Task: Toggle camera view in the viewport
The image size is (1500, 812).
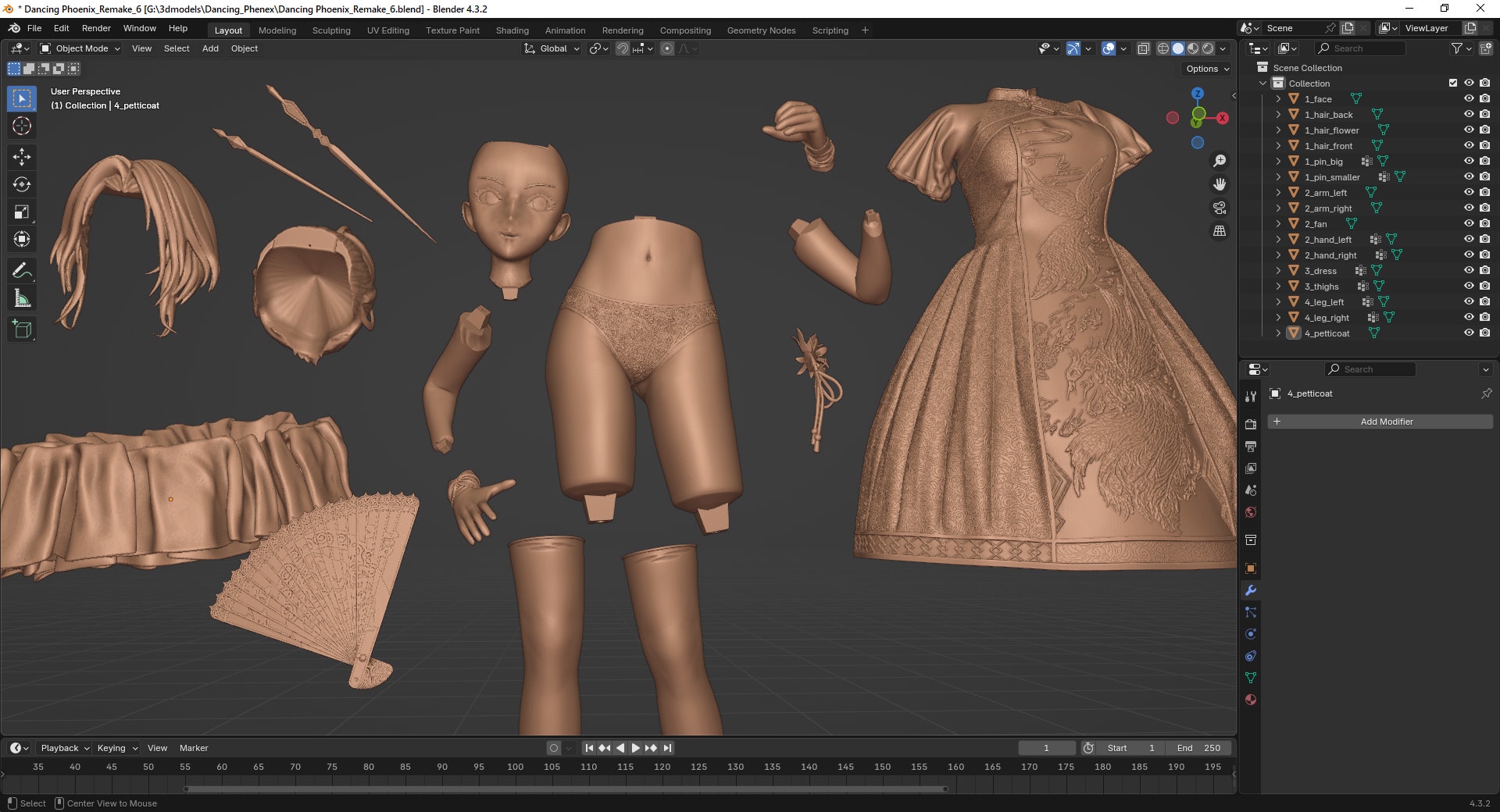Action: click(x=1219, y=208)
